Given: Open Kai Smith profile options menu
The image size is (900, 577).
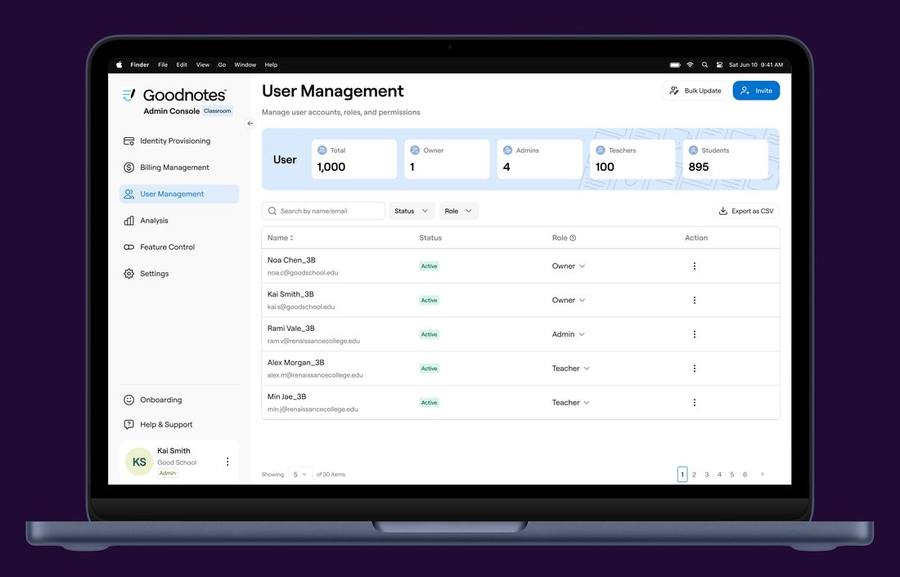Looking at the screenshot, I should click(227, 462).
